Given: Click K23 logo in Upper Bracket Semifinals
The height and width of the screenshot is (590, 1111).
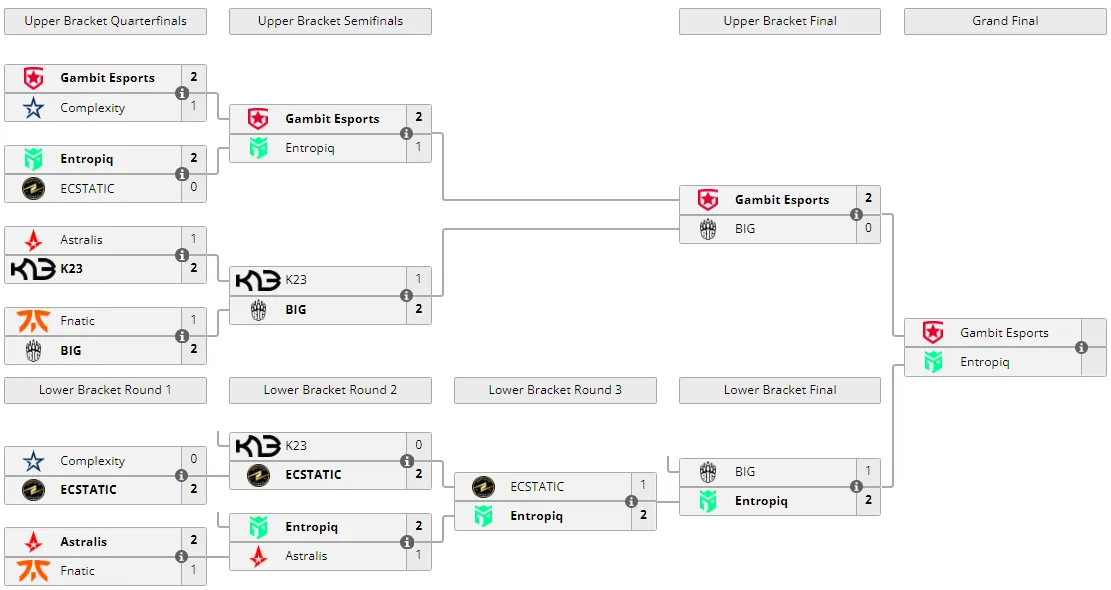Looking at the screenshot, I should tap(258, 280).
